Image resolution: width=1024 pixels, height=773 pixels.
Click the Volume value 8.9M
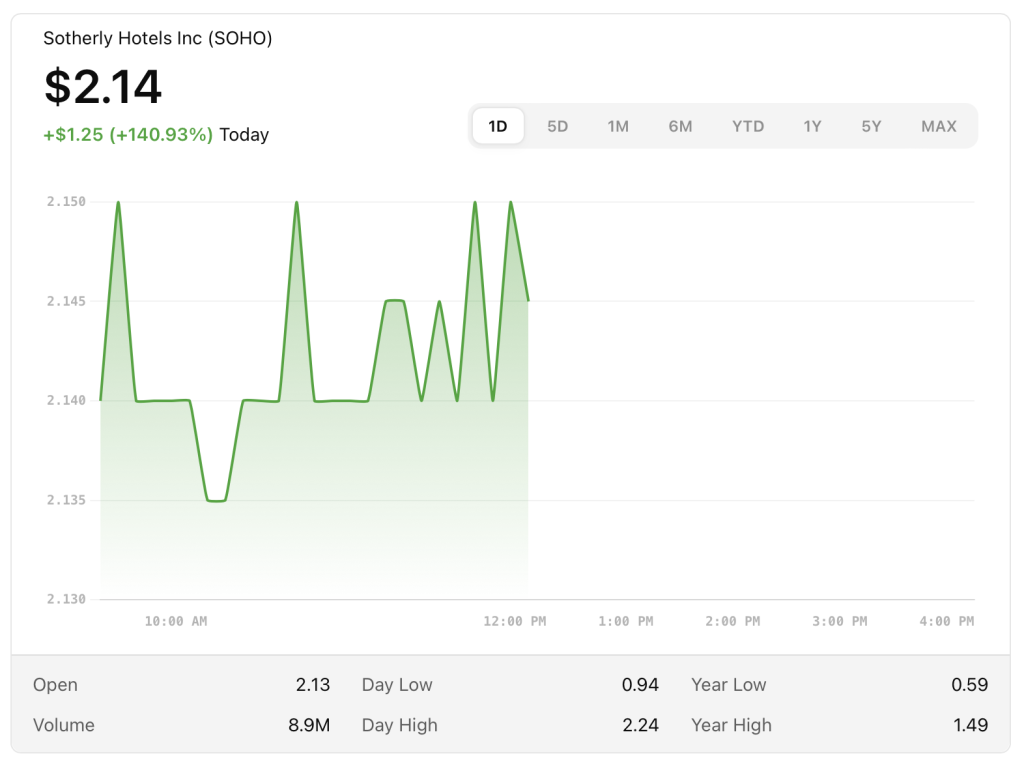pos(308,725)
